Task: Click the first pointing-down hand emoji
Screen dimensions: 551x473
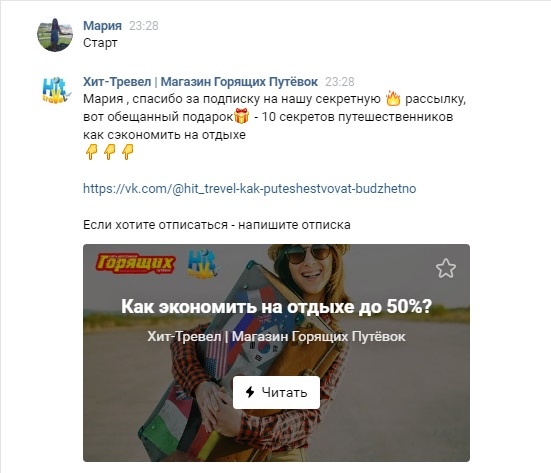Action: pyautogui.click(x=91, y=152)
